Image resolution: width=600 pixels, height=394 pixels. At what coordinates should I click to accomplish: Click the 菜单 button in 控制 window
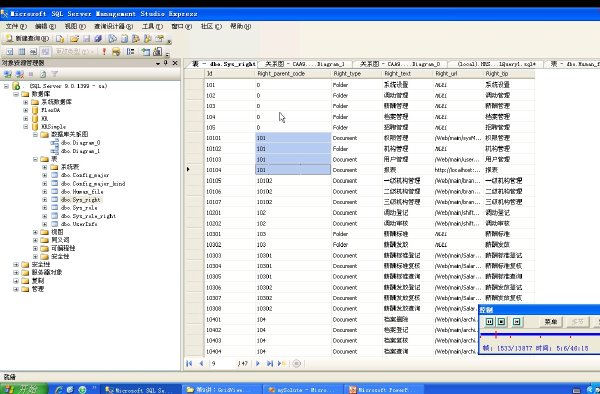coord(551,322)
